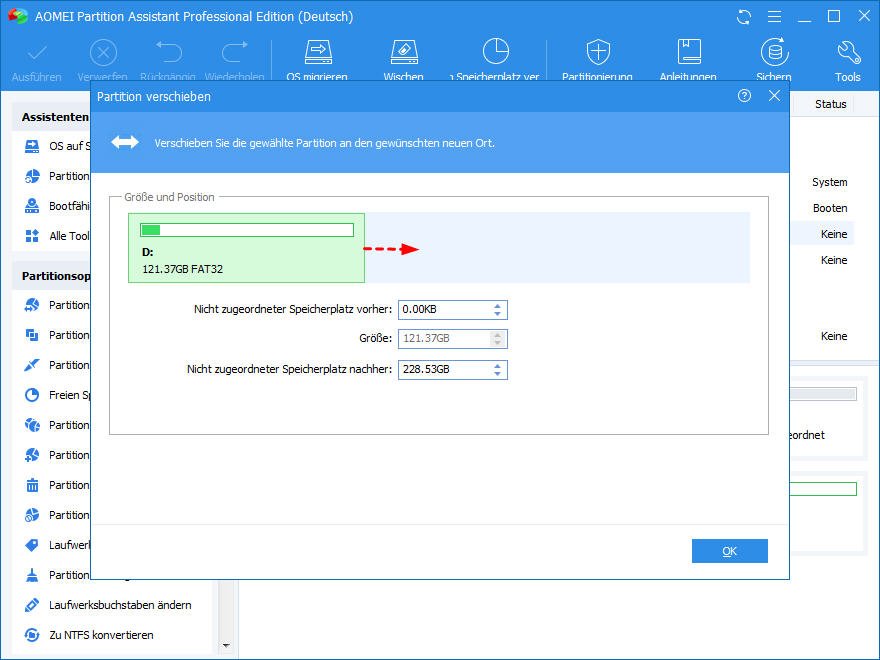The image size is (880, 660).
Task: Click the disabled Größe field
Action: tap(452, 338)
